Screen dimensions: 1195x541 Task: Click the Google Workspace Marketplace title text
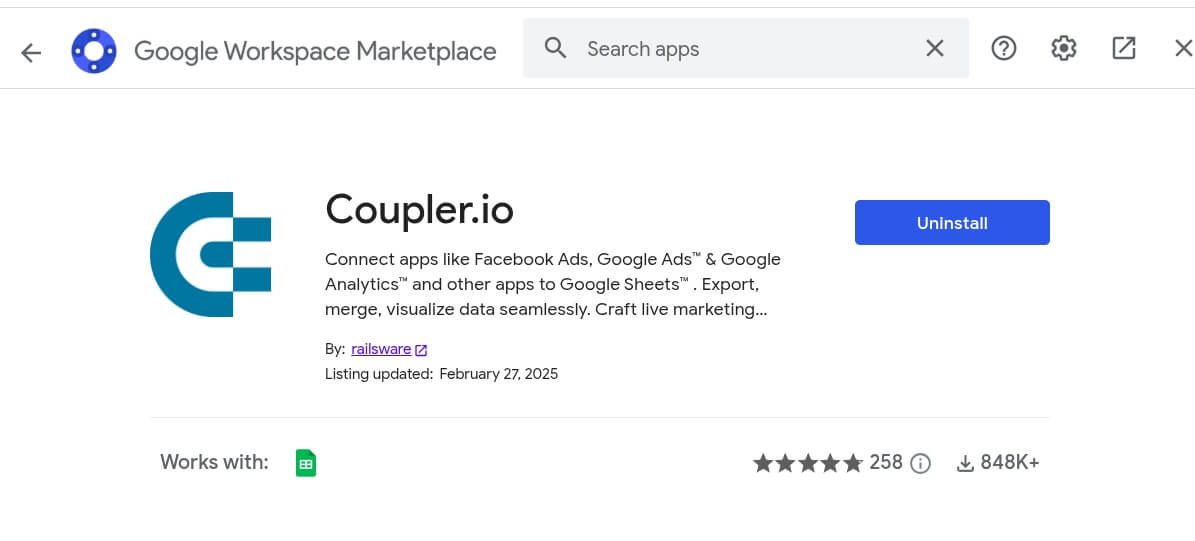pos(315,51)
